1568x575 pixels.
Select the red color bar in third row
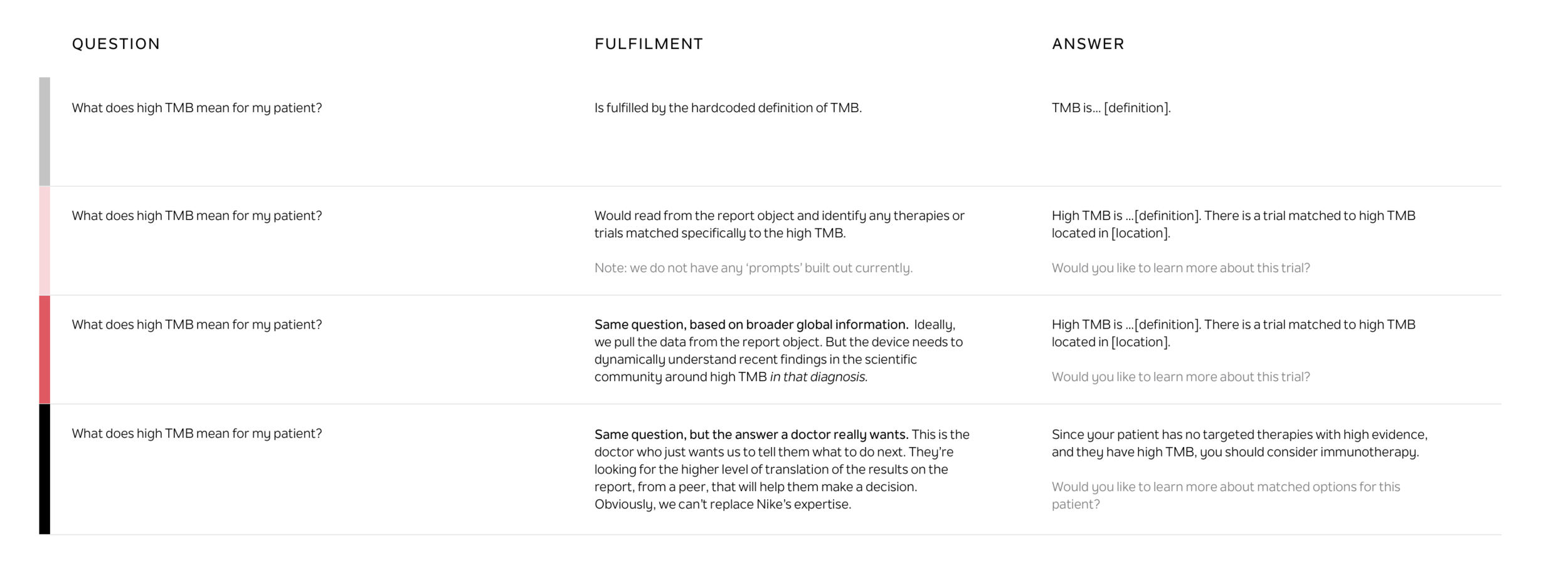click(45, 350)
